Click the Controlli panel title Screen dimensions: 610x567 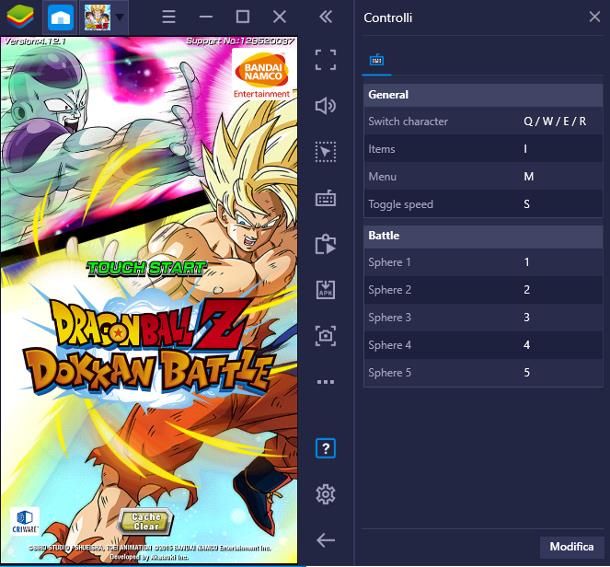388,18
